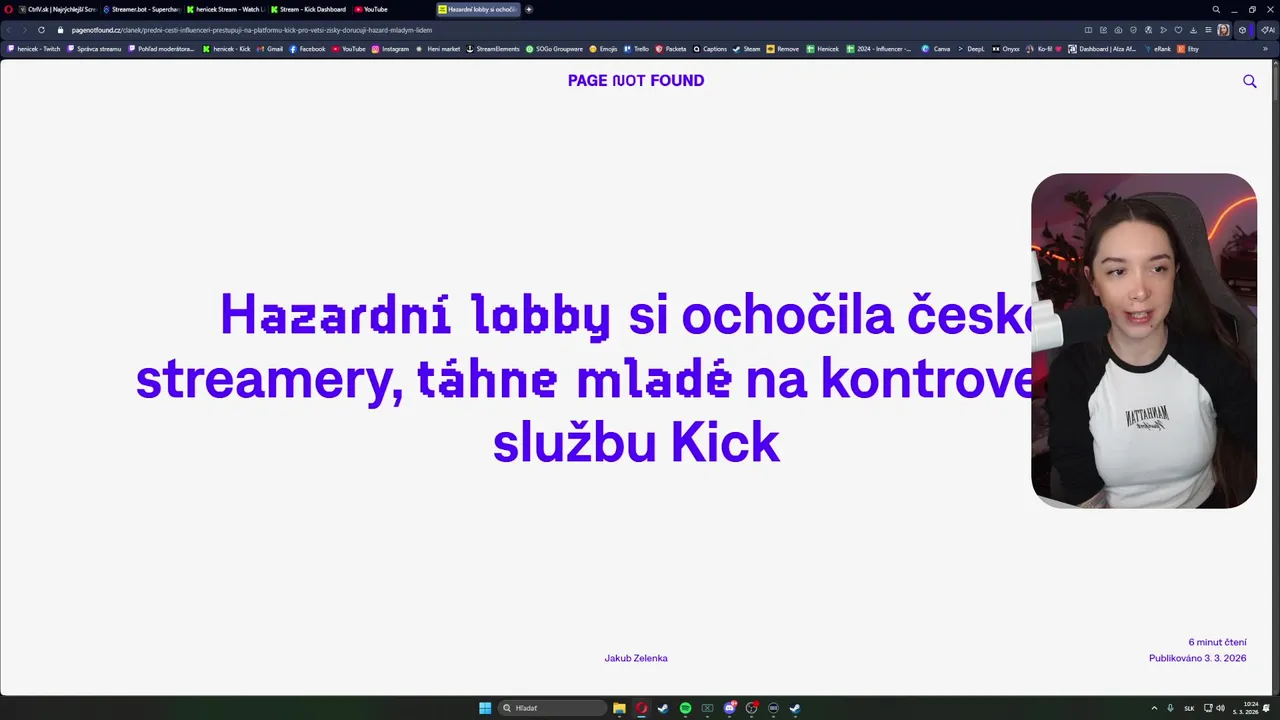The height and width of the screenshot is (720, 1280).
Task: Open the Dashboard | Alza bookmark
Action: pos(1102,49)
